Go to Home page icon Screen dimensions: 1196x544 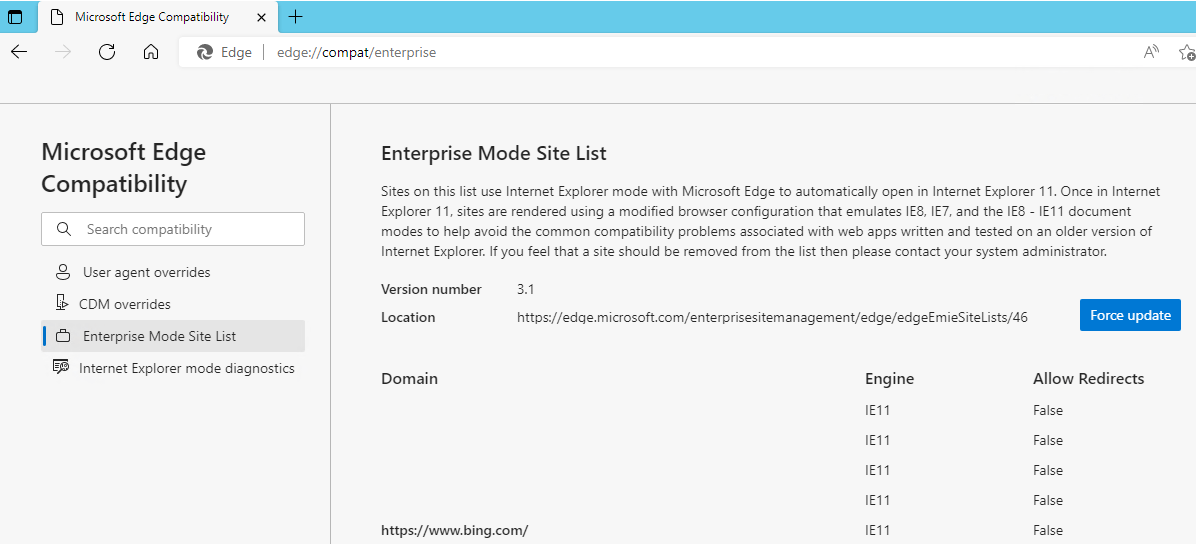(151, 52)
